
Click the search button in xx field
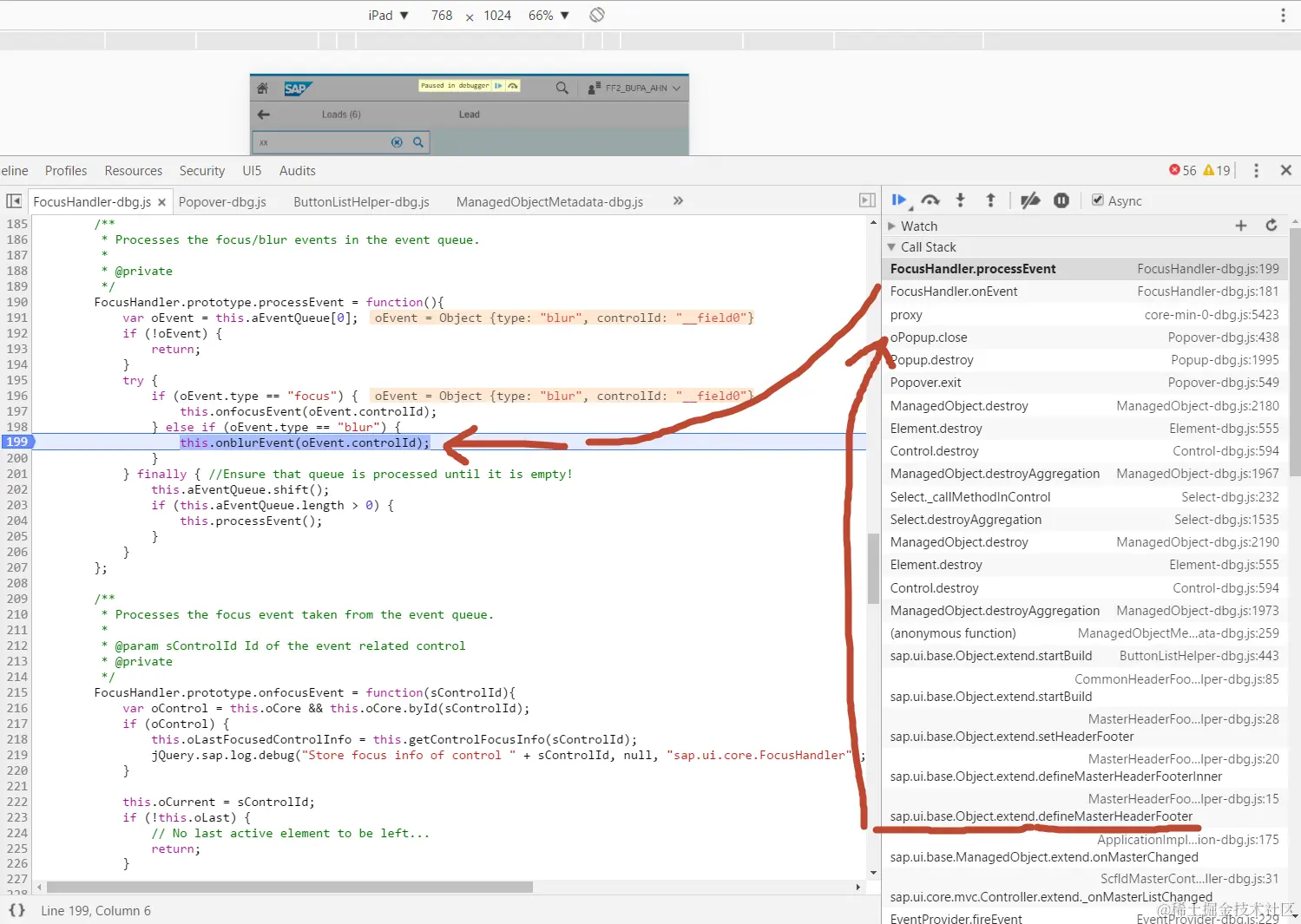tap(418, 142)
